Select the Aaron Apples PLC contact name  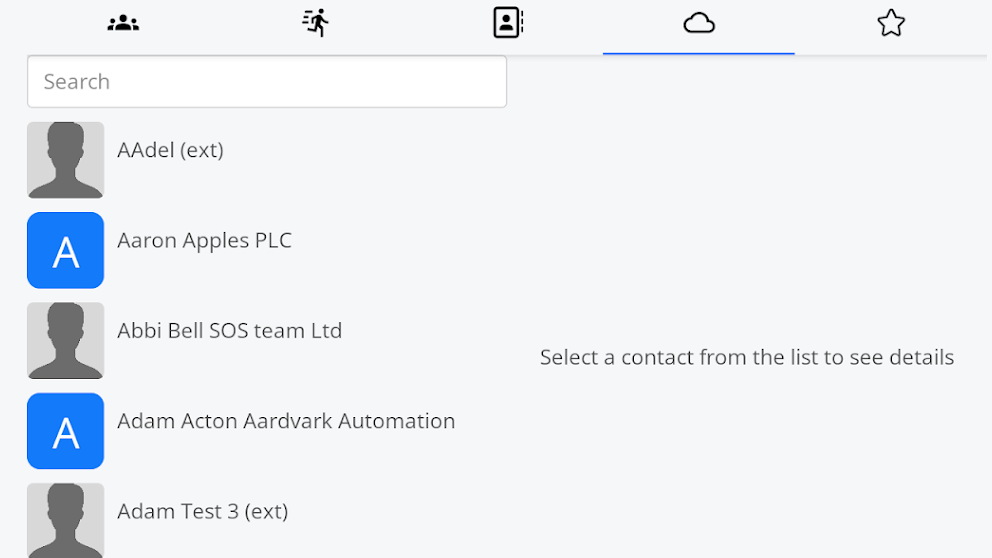click(x=204, y=241)
